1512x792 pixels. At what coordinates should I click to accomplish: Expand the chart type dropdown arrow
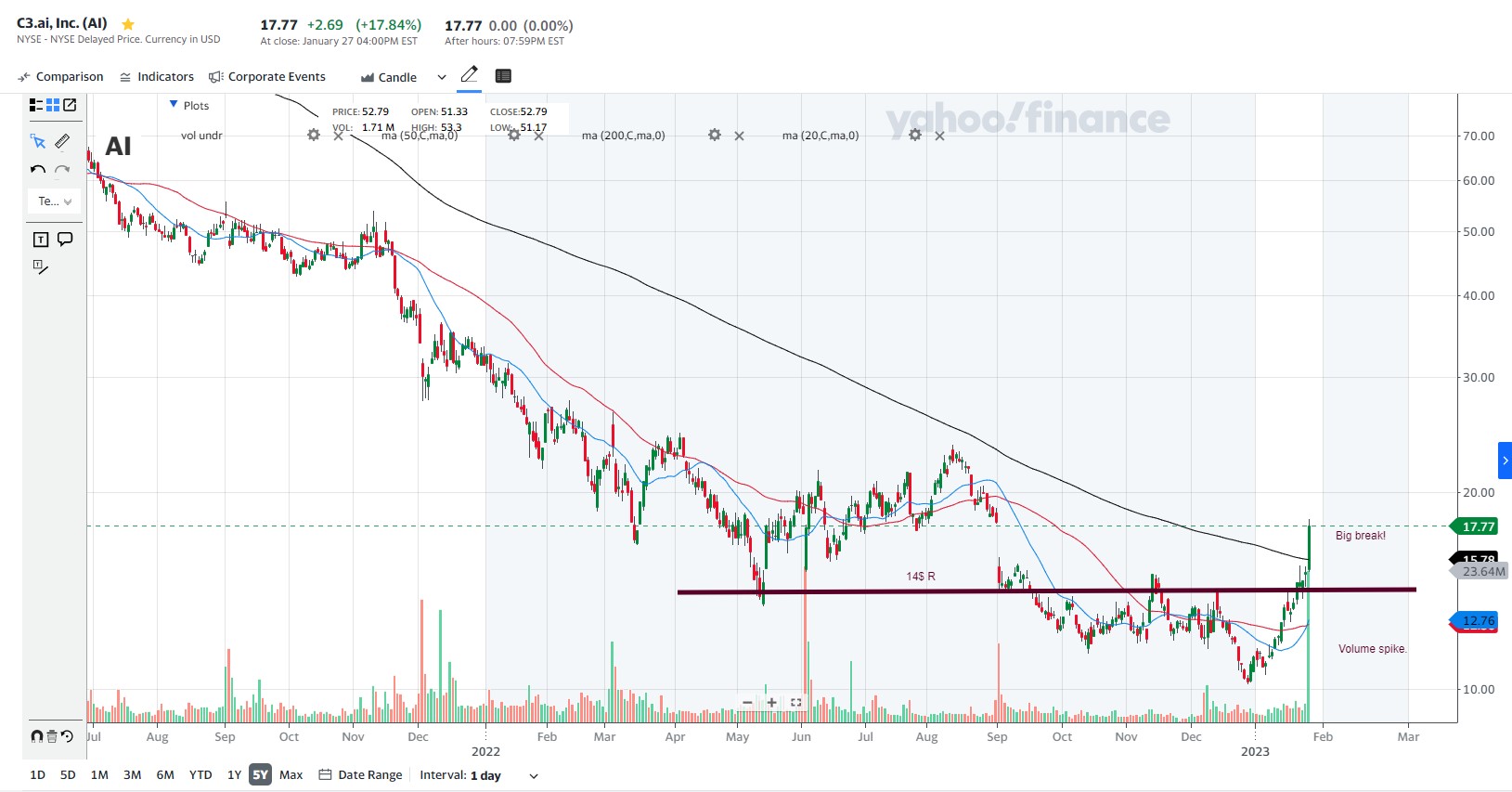[442, 78]
